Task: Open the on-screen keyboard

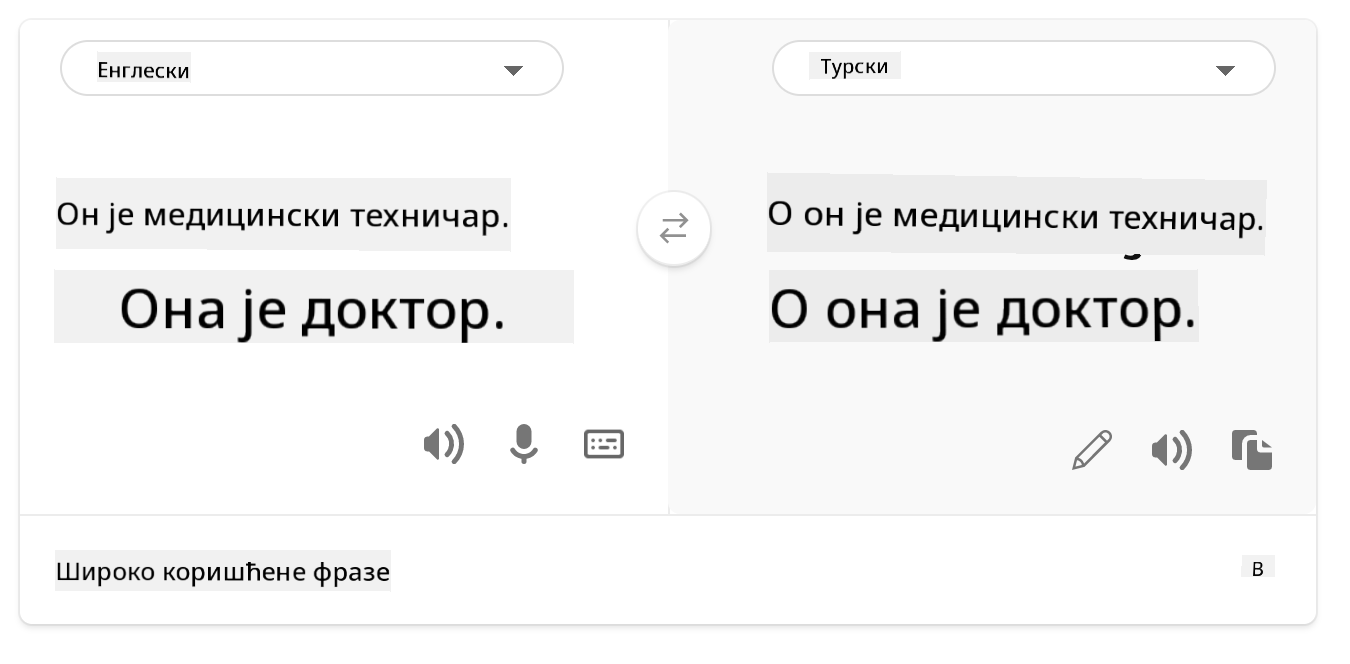Action: coord(604,444)
